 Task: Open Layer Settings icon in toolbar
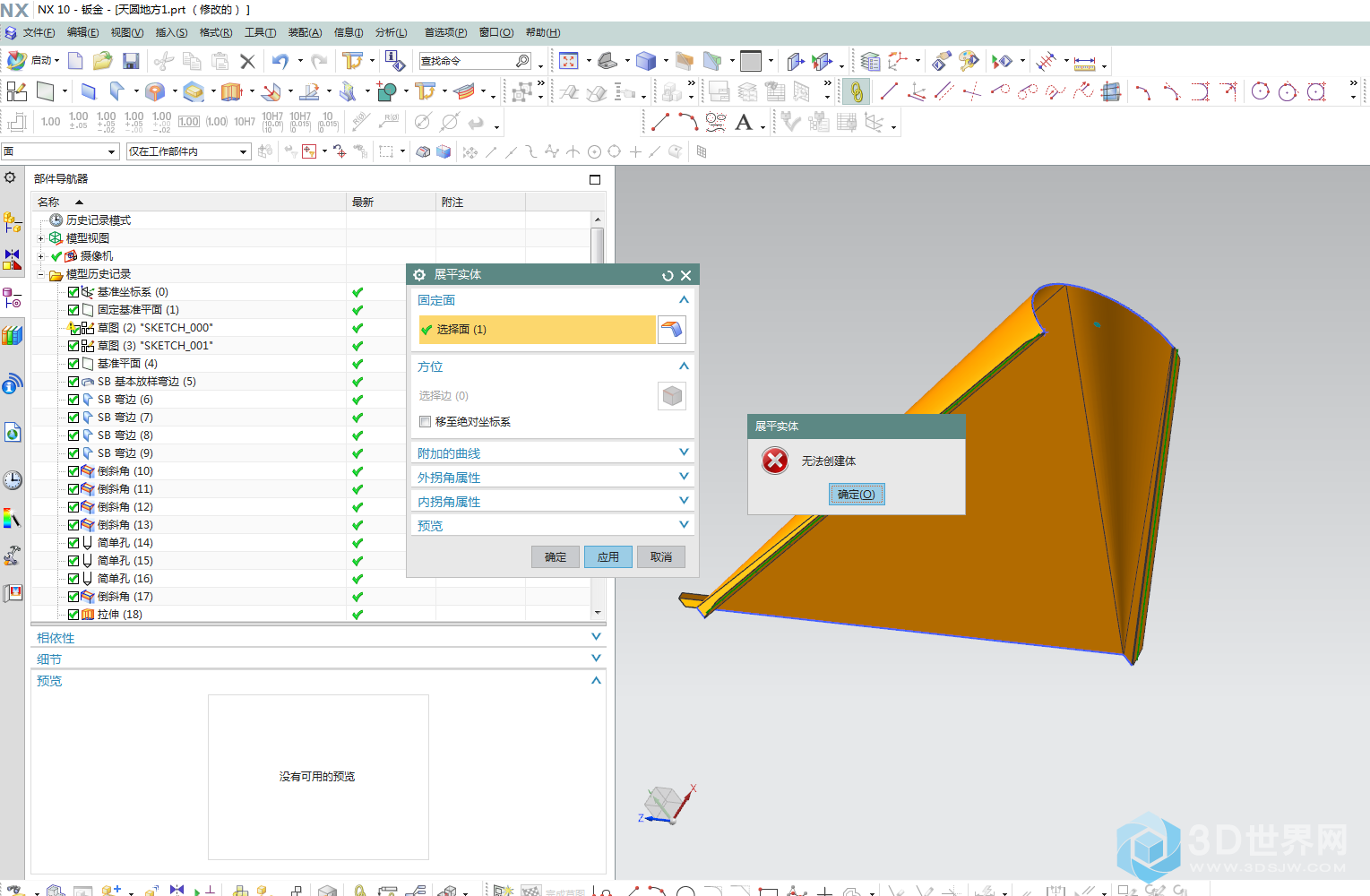[x=870, y=61]
